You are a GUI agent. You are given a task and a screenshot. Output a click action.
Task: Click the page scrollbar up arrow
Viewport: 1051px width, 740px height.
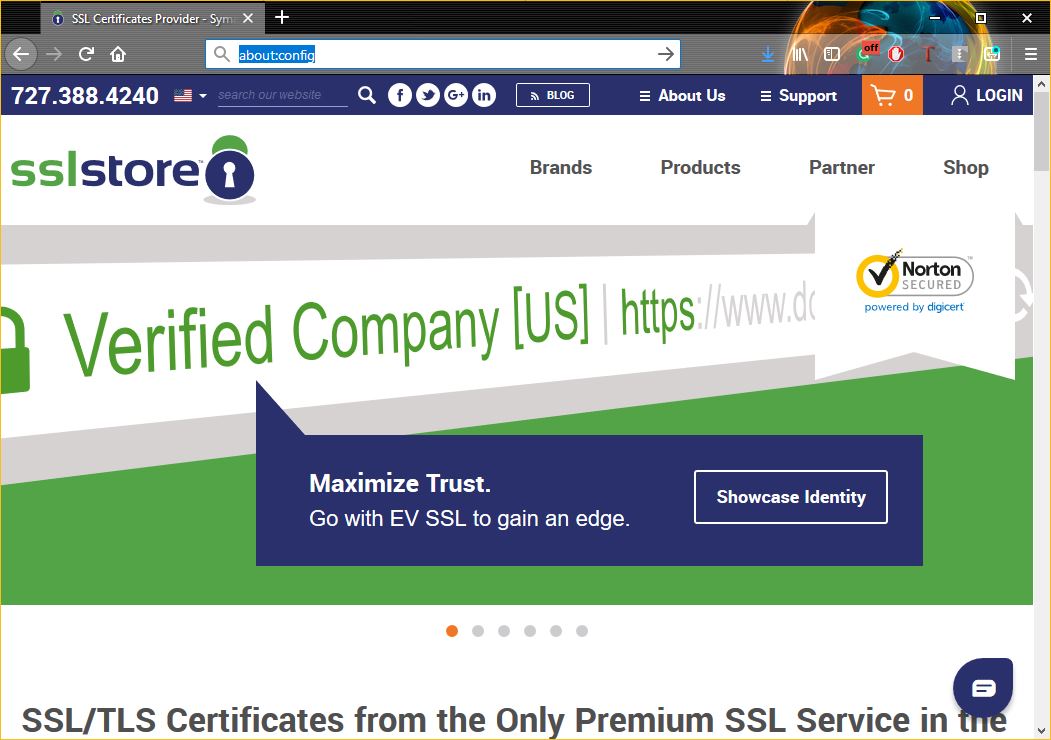pyautogui.click(x=1041, y=84)
